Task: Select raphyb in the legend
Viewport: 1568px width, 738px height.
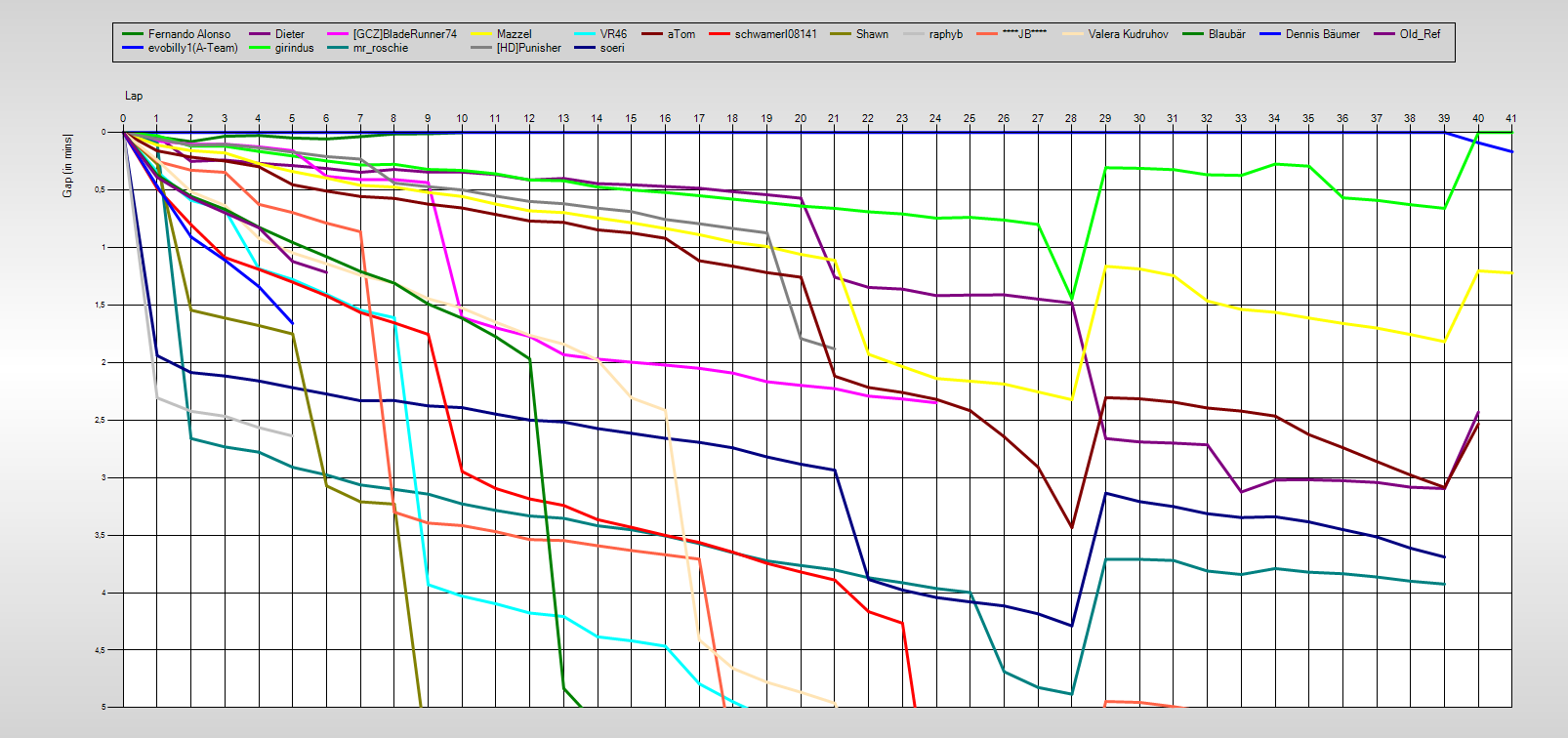Action: tap(945, 34)
